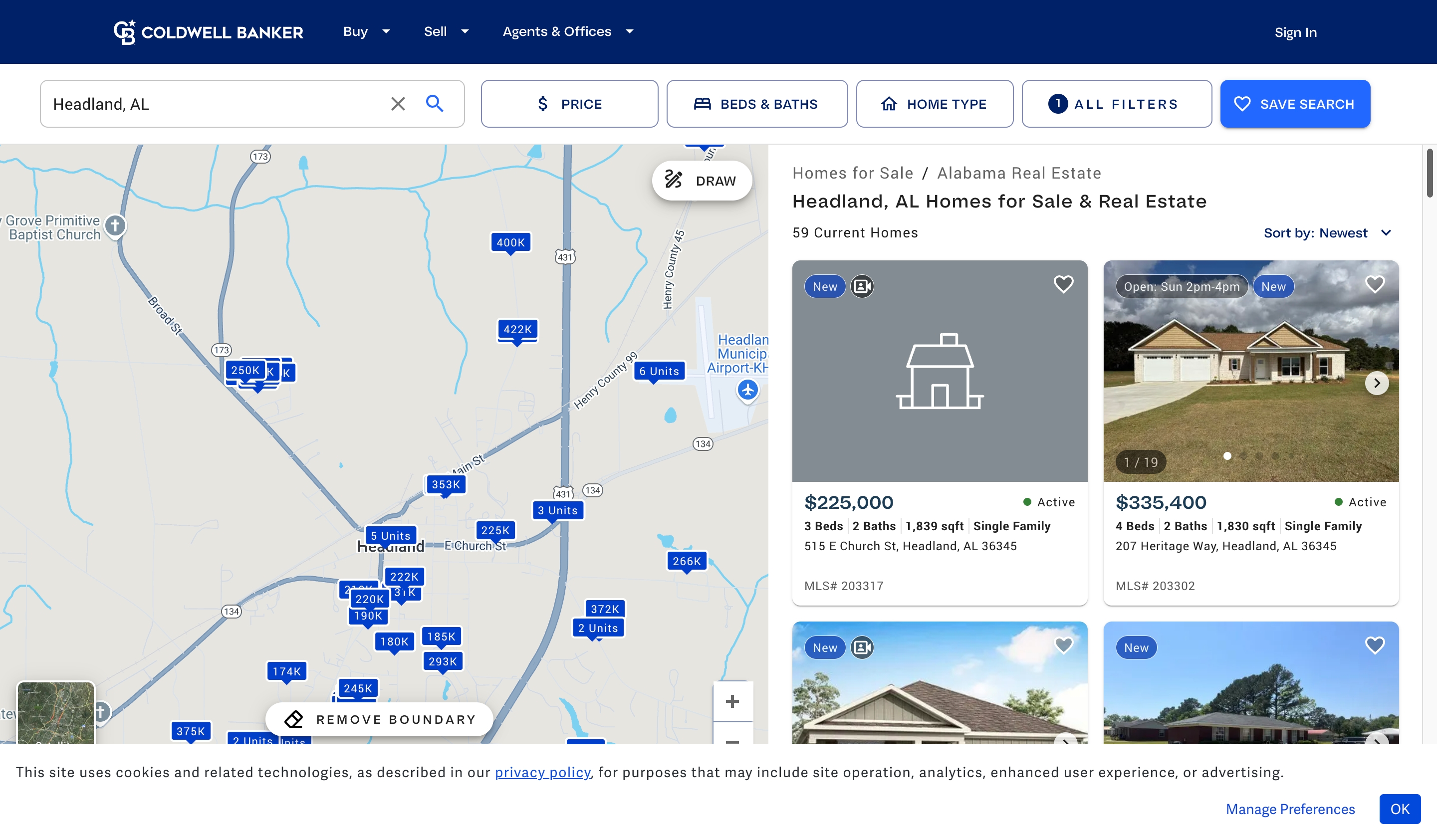Select the 266K map price marker
Screen dimensions: 1437x840
coord(687,561)
